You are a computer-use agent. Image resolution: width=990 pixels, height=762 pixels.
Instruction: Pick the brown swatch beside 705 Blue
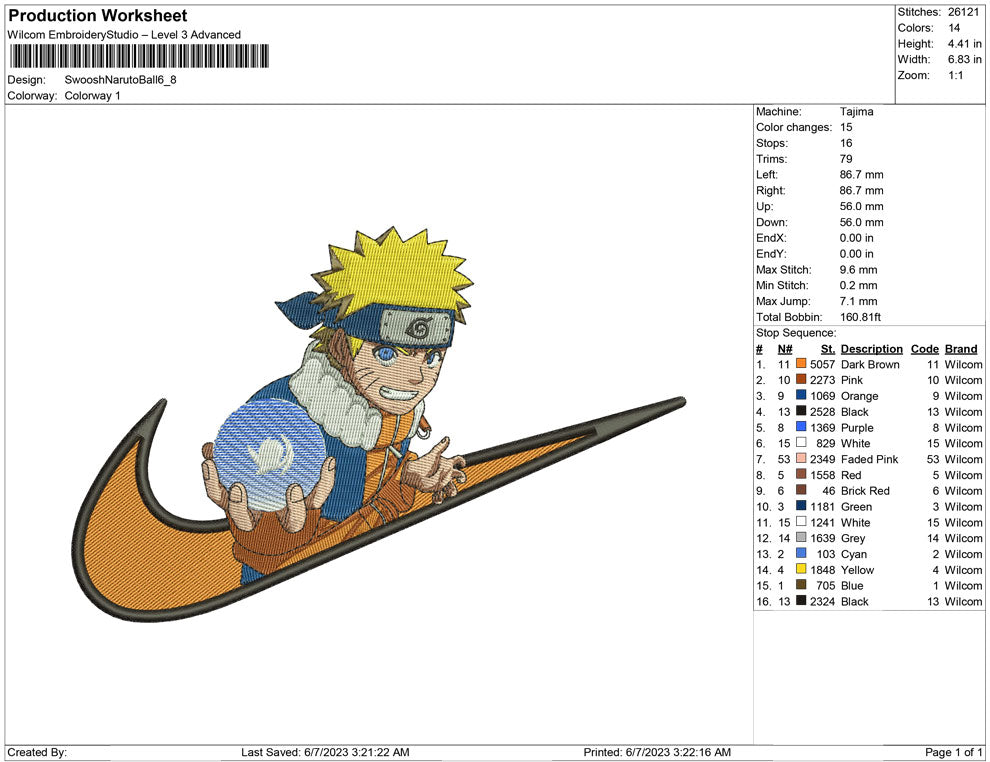pyautogui.click(x=801, y=585)
